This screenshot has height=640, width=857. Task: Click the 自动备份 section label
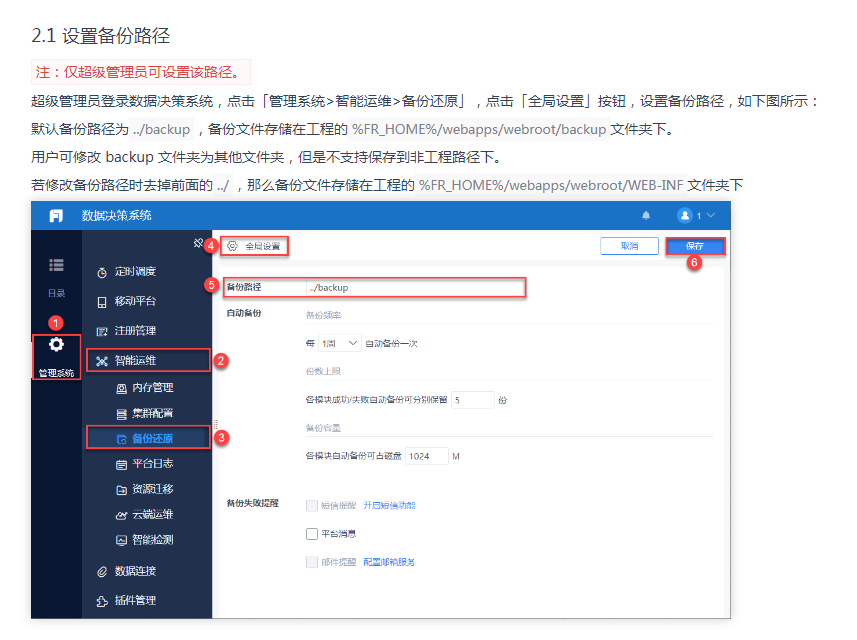point(244,313)
